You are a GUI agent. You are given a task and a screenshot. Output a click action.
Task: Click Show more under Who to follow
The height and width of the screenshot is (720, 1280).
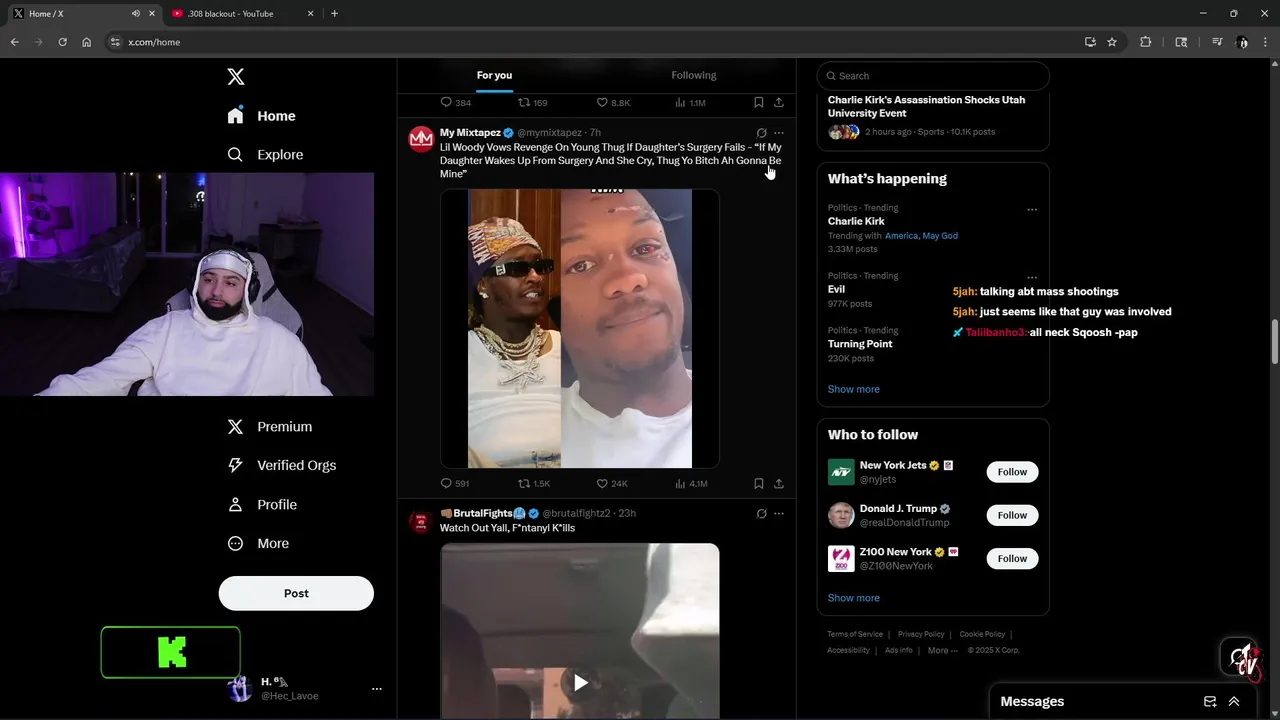coord(854,598)
